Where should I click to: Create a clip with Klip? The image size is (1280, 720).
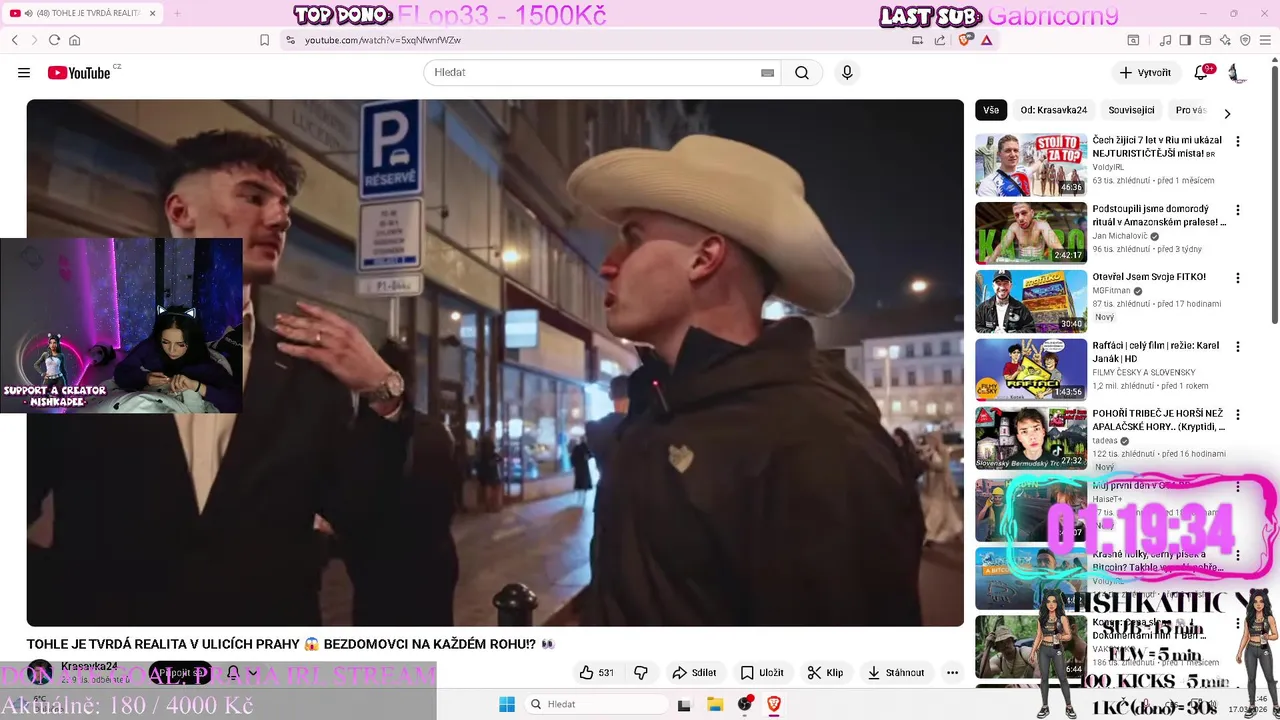(x=826, y=673)
